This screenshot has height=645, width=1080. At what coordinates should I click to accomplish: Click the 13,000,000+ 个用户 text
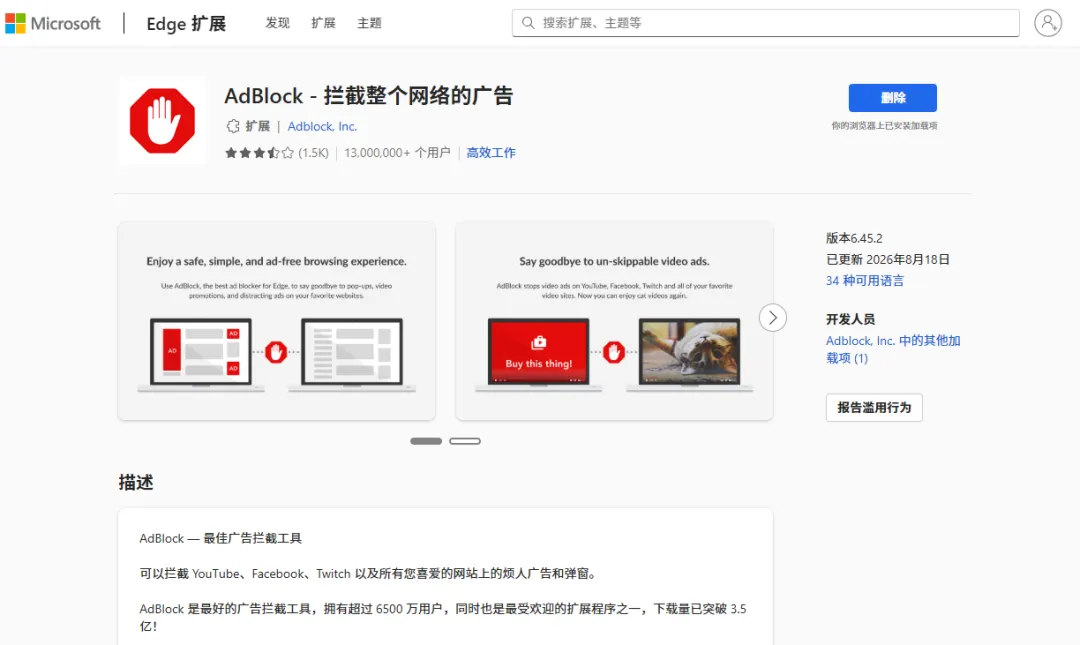click(x=397, y=153)
